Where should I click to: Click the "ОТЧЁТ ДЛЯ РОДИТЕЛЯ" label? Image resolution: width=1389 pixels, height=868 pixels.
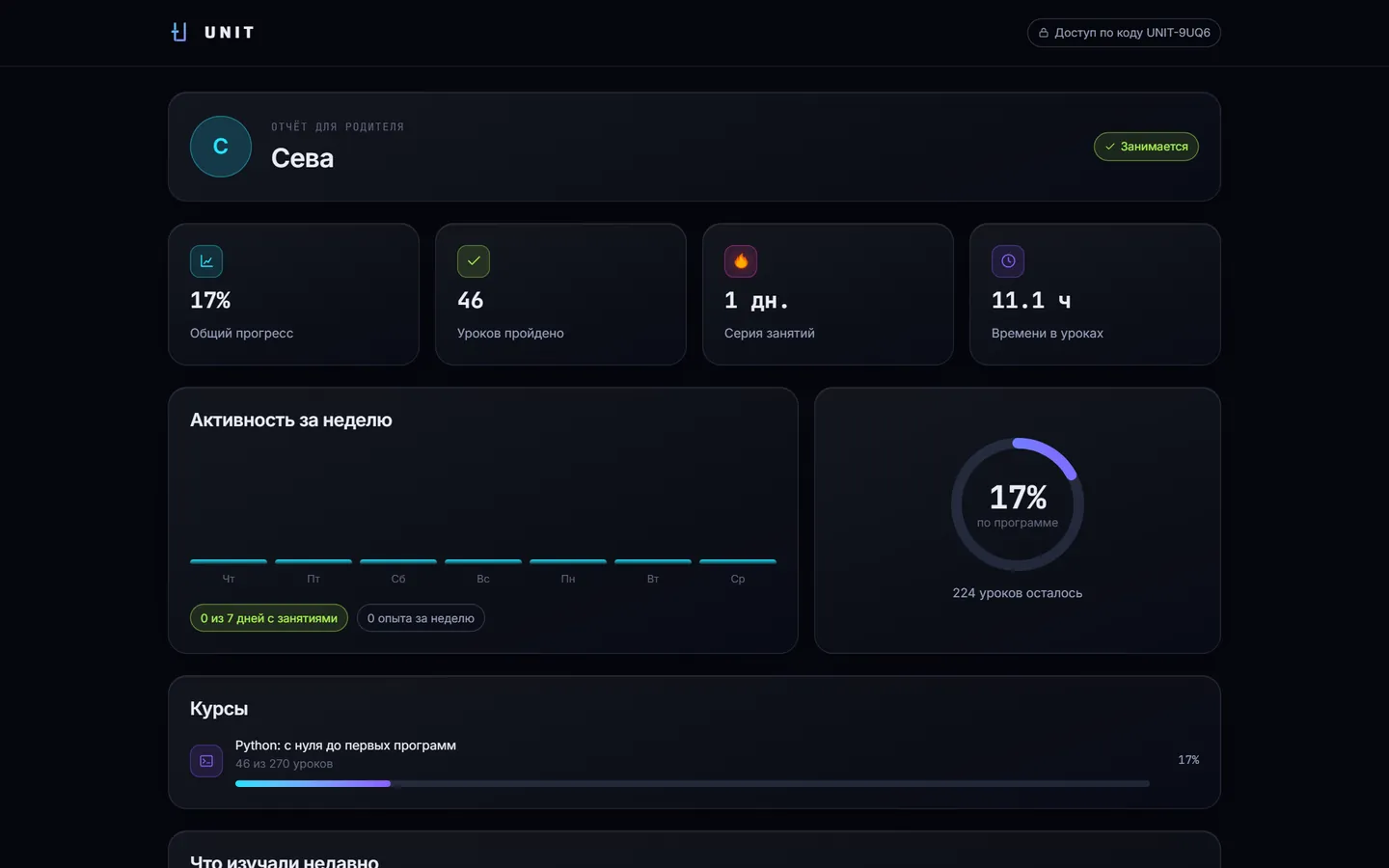click(x=338, y=127)
